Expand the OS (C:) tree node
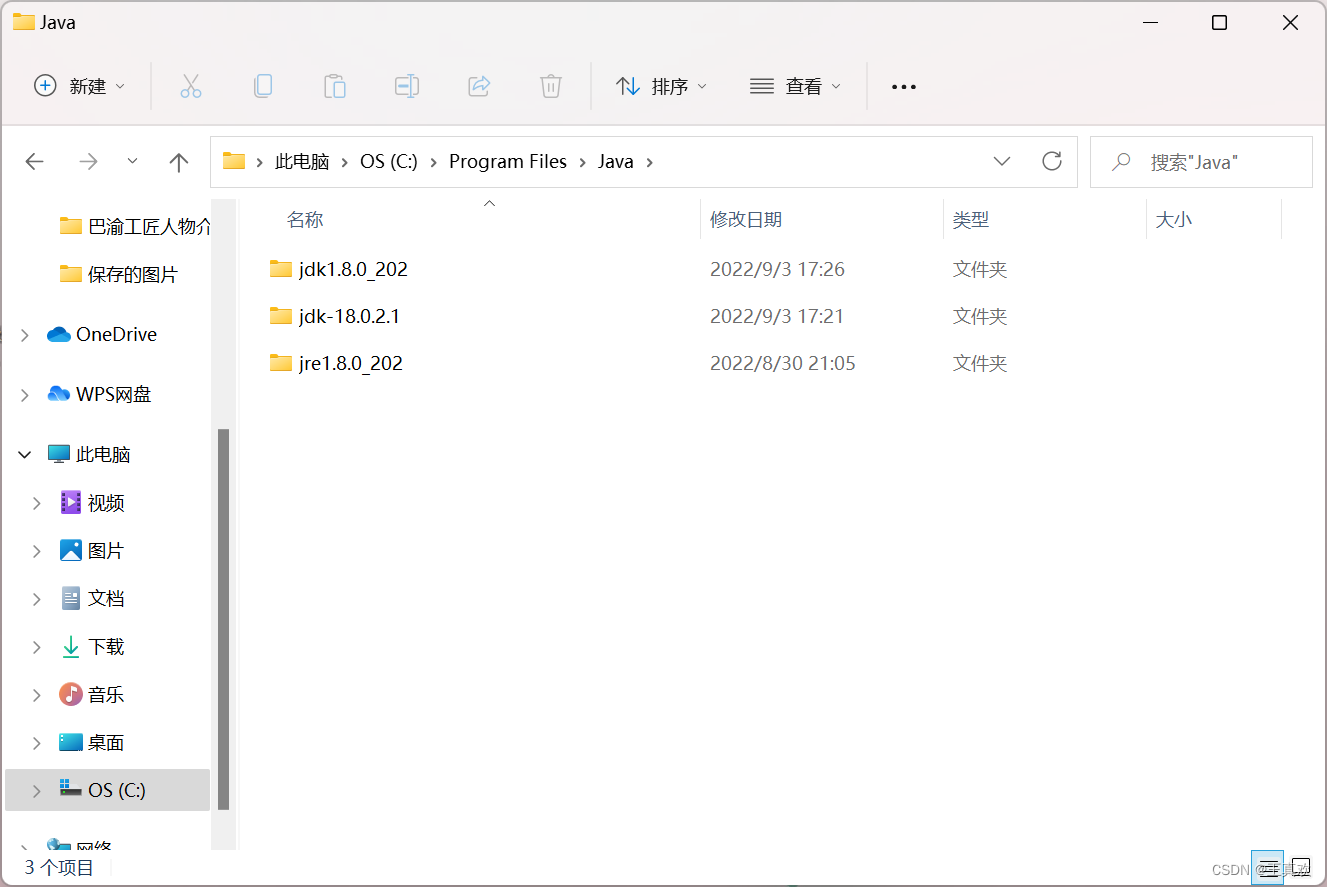This screenshot has width=1327, height=887. 37,791
